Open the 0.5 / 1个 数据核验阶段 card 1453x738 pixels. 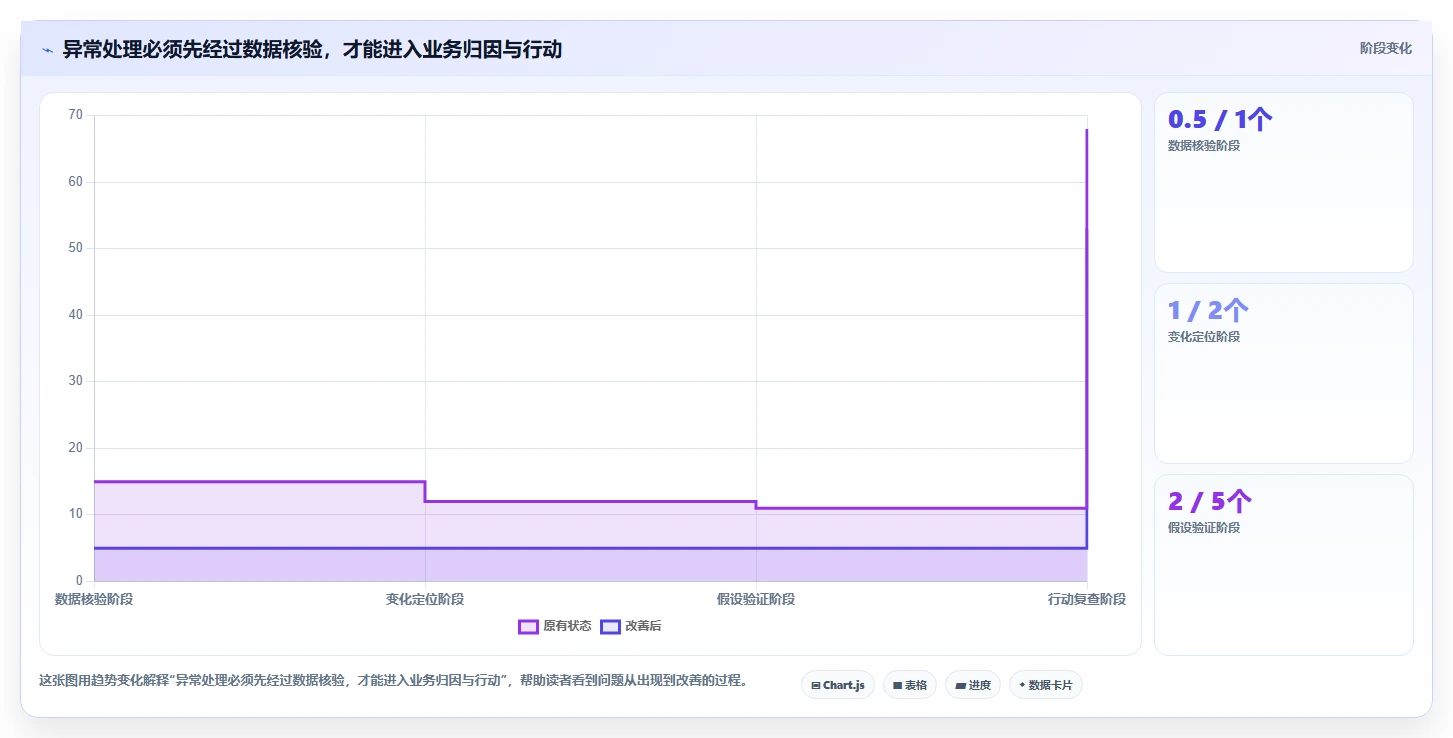point(1284,182)
